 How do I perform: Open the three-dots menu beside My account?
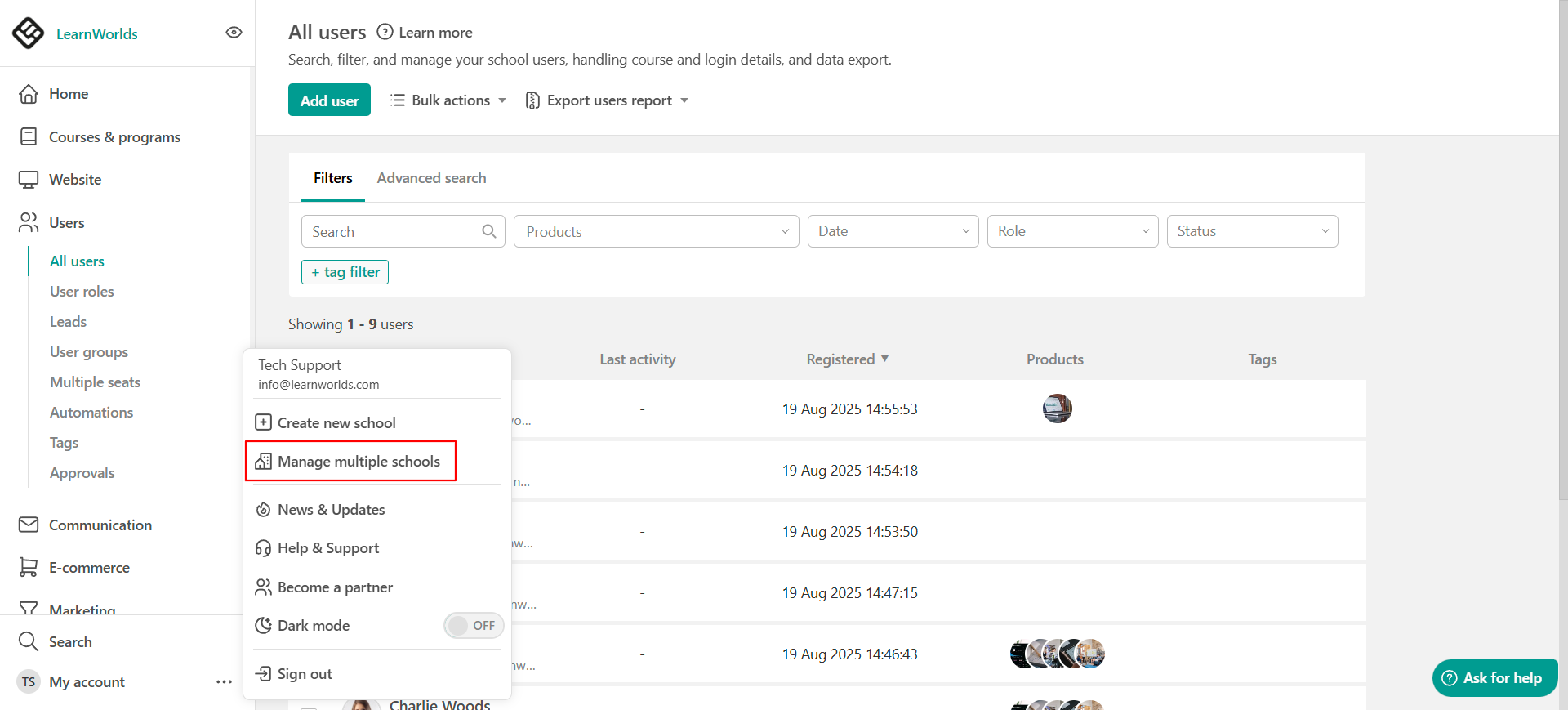[x=224, y=681]
